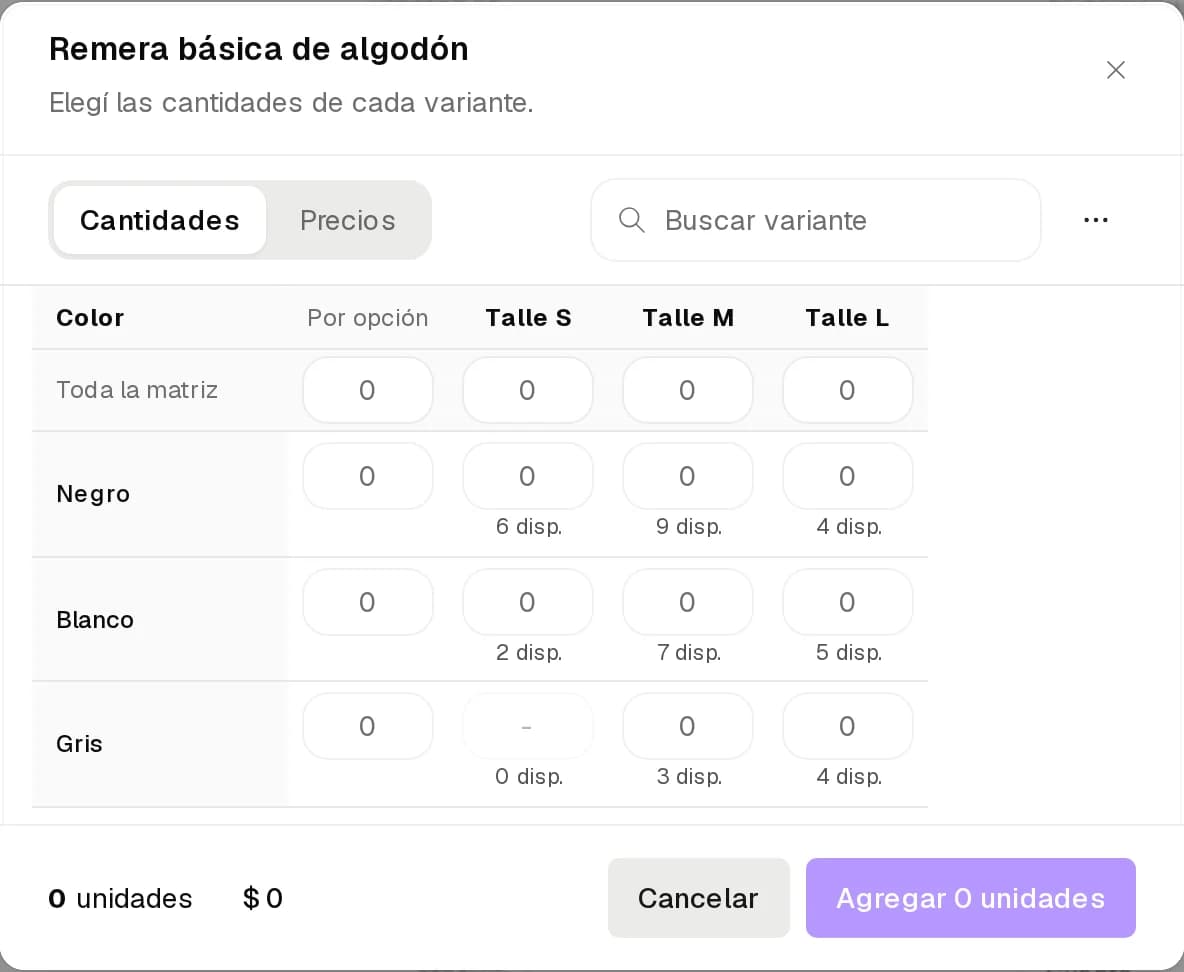Select Toda la matriz Talle M quantity field

(688, 390)
